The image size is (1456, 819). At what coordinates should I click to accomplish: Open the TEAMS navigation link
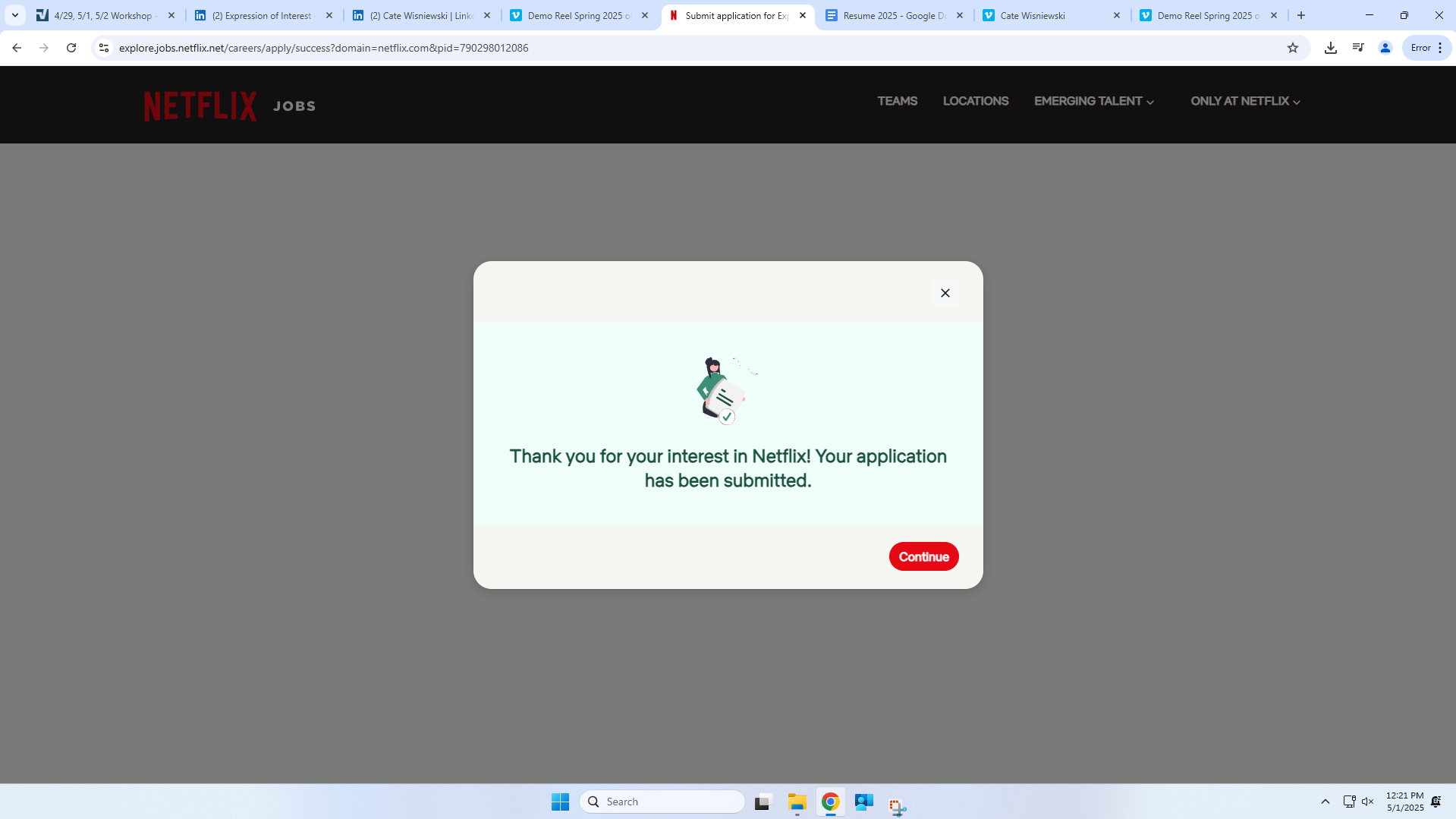[898, 101]
